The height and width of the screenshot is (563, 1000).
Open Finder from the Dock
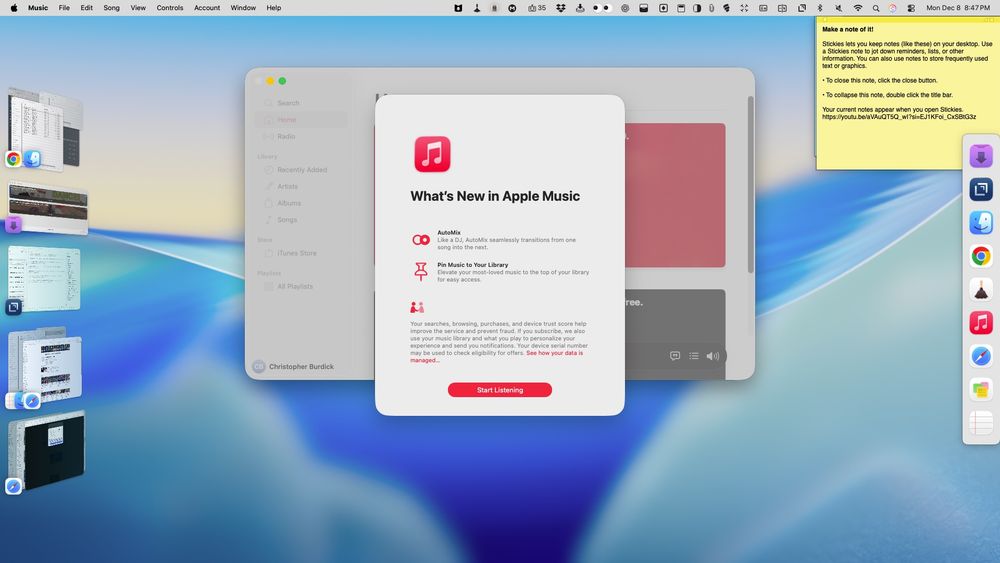981,223
